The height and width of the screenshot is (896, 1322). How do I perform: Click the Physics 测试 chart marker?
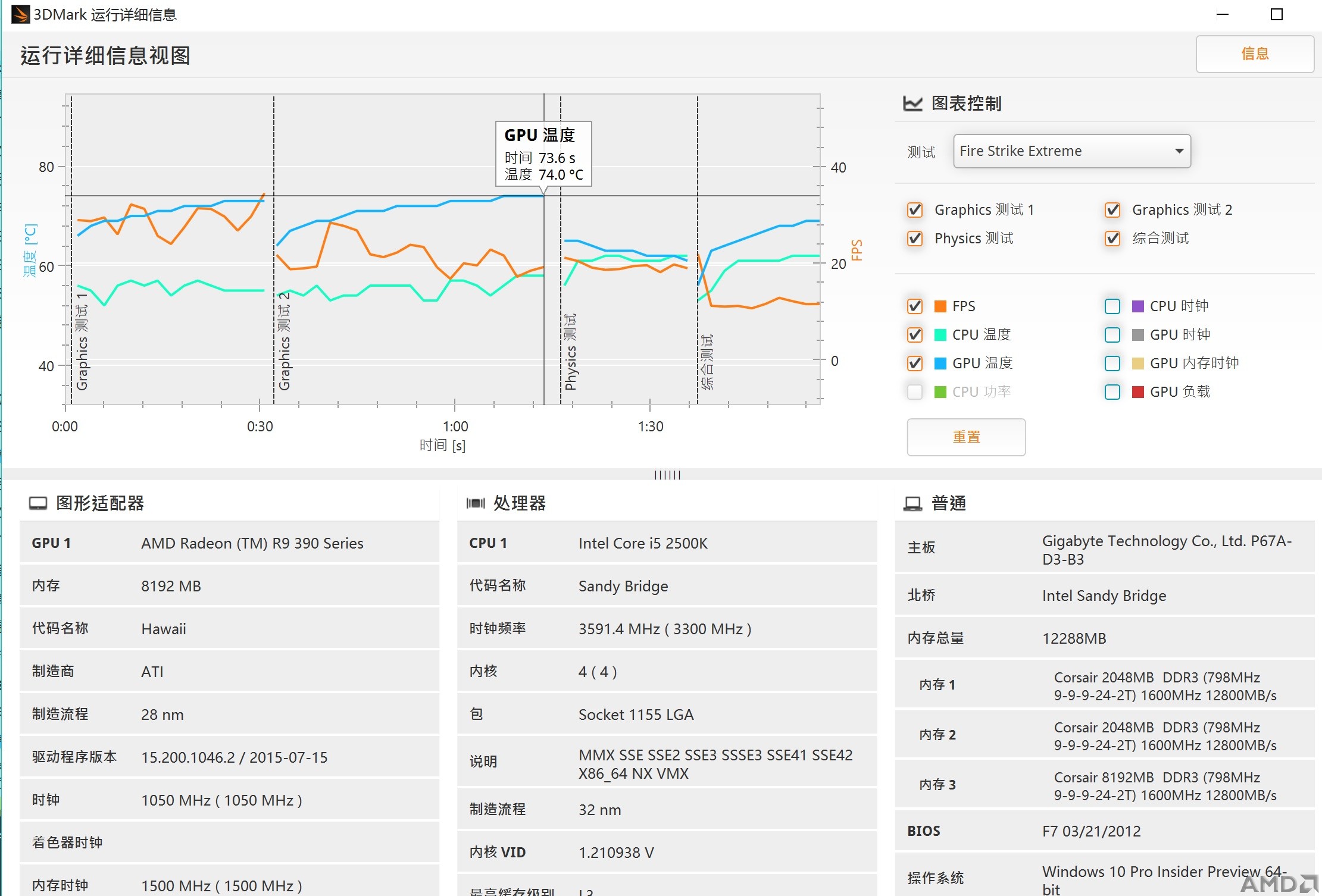pyautogui.click(x=570, y=352)
